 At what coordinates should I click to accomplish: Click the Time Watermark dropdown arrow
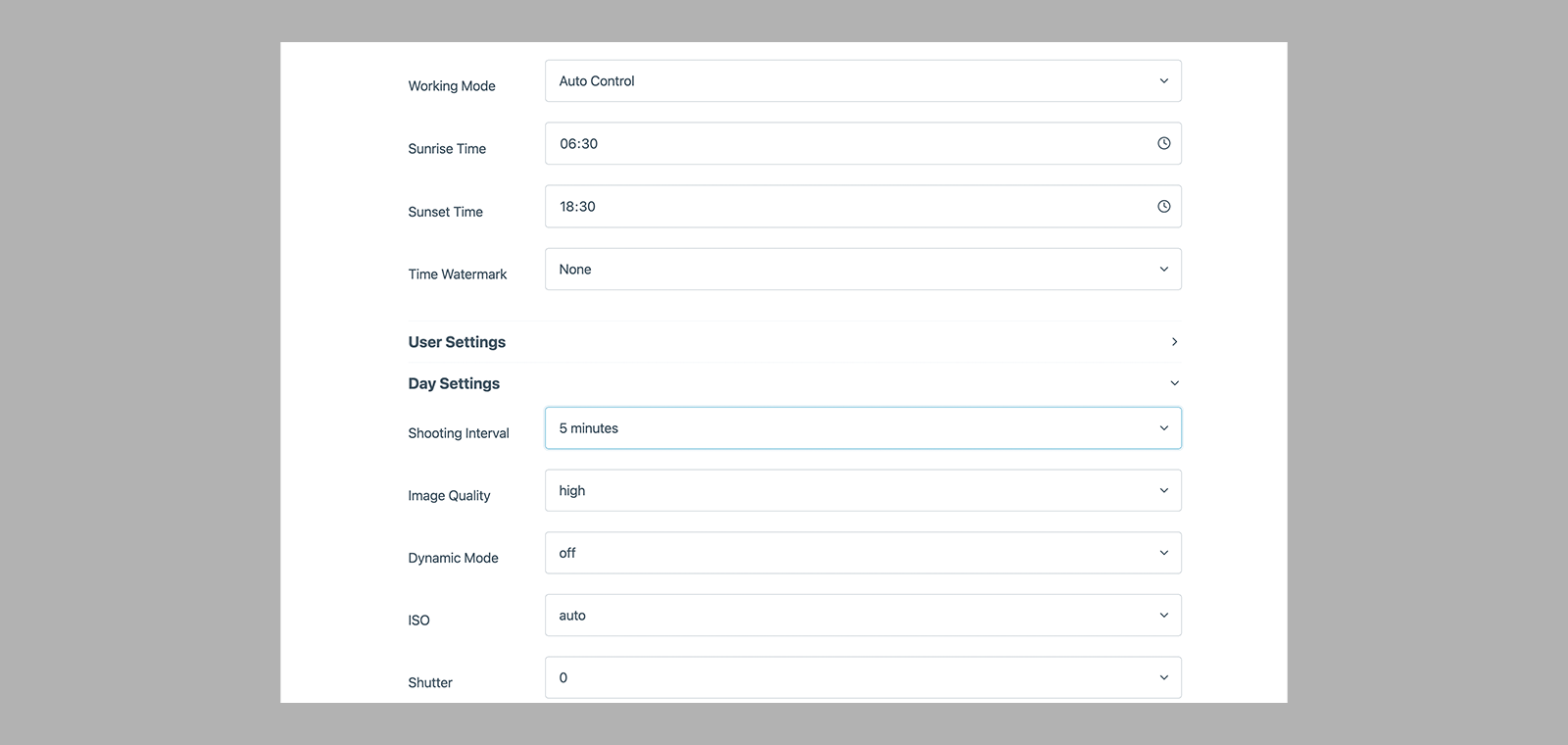[1163, 270]
